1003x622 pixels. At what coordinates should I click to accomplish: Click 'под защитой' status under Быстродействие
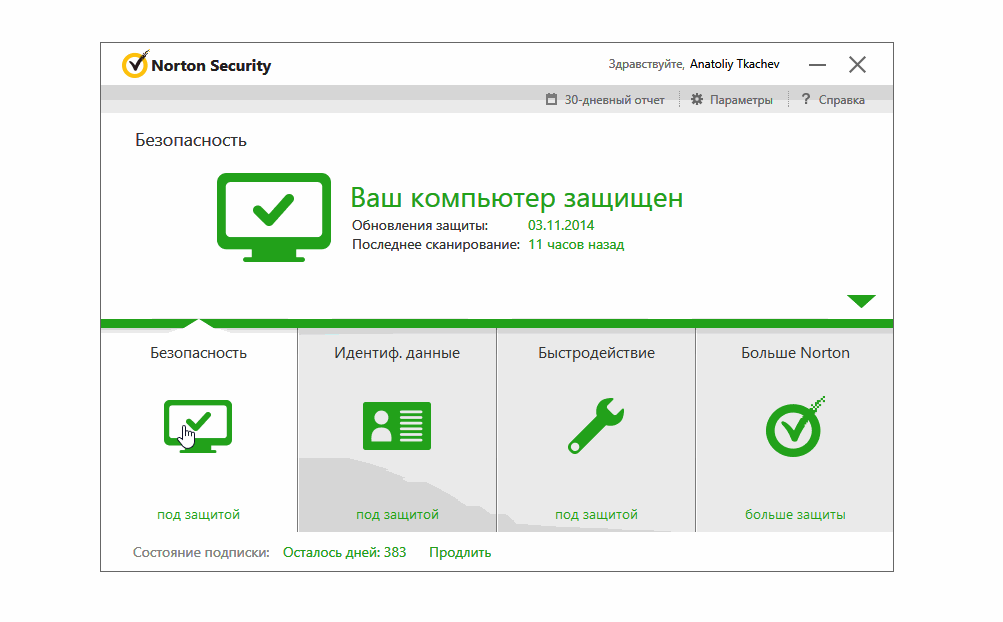point(596,514)
